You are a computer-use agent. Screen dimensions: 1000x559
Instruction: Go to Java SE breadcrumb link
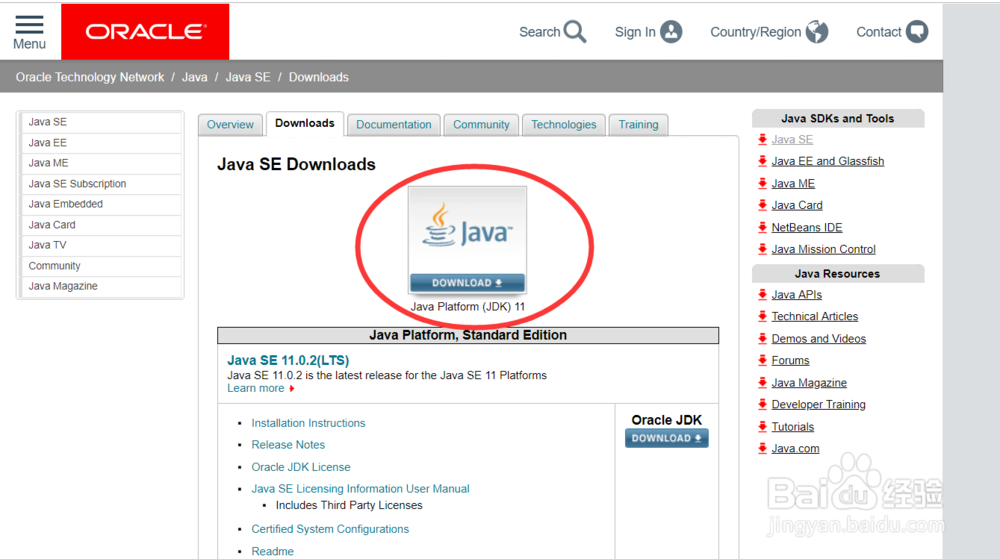pyautogui.click(x=248, y=77)
